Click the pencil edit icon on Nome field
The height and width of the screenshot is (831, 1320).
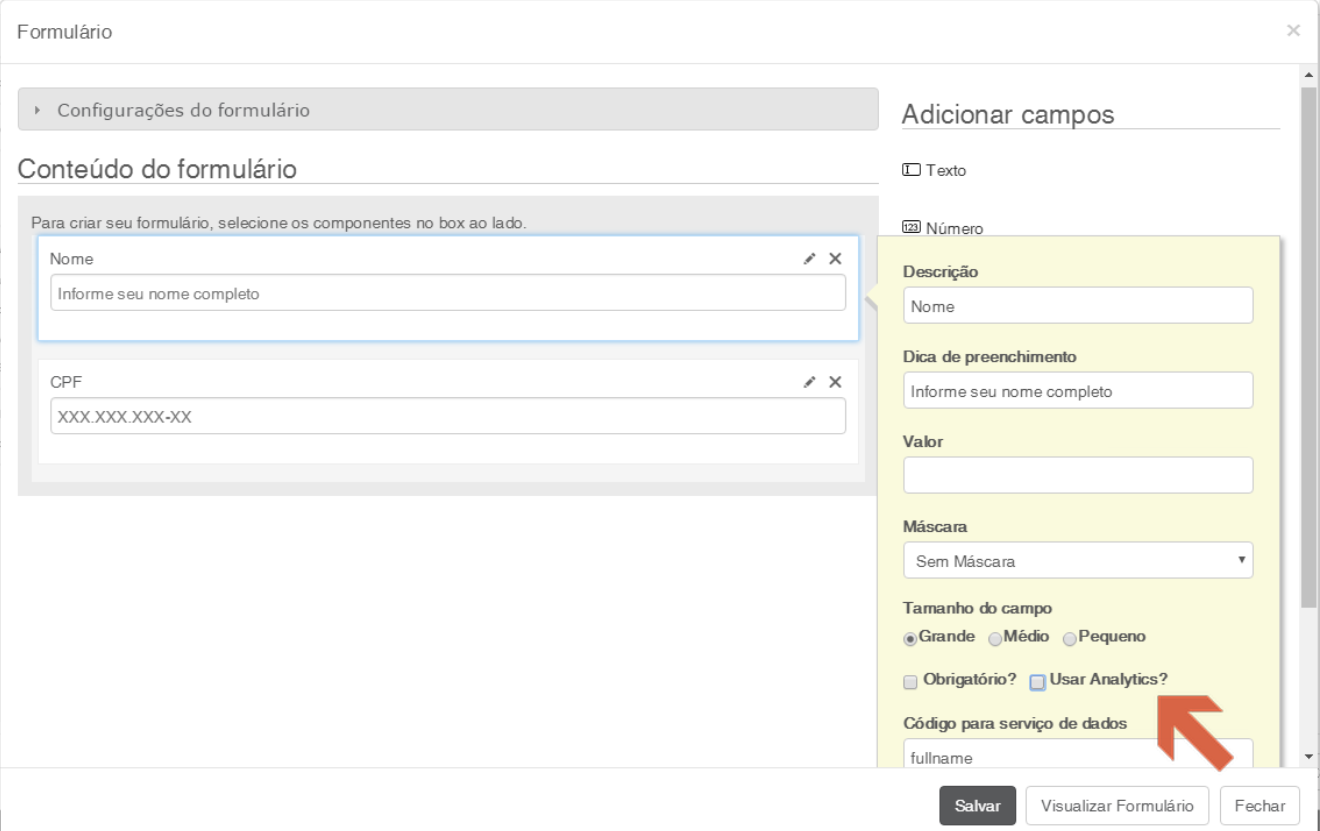(810, 259)
